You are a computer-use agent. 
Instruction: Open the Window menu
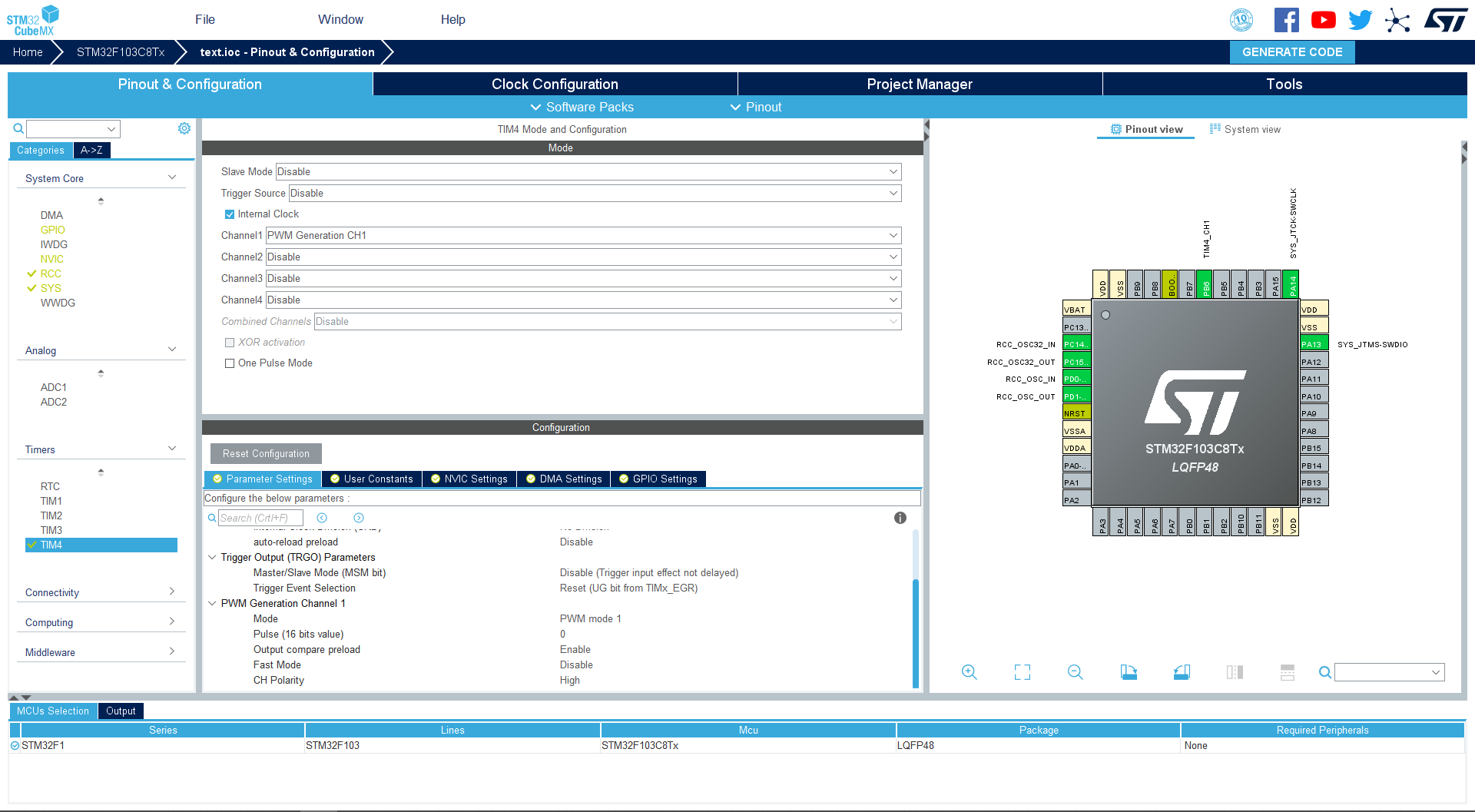click(x=340, y=20)
